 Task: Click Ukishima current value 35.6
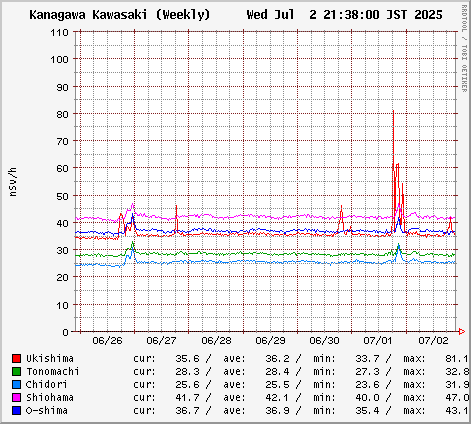pos(187,358)
